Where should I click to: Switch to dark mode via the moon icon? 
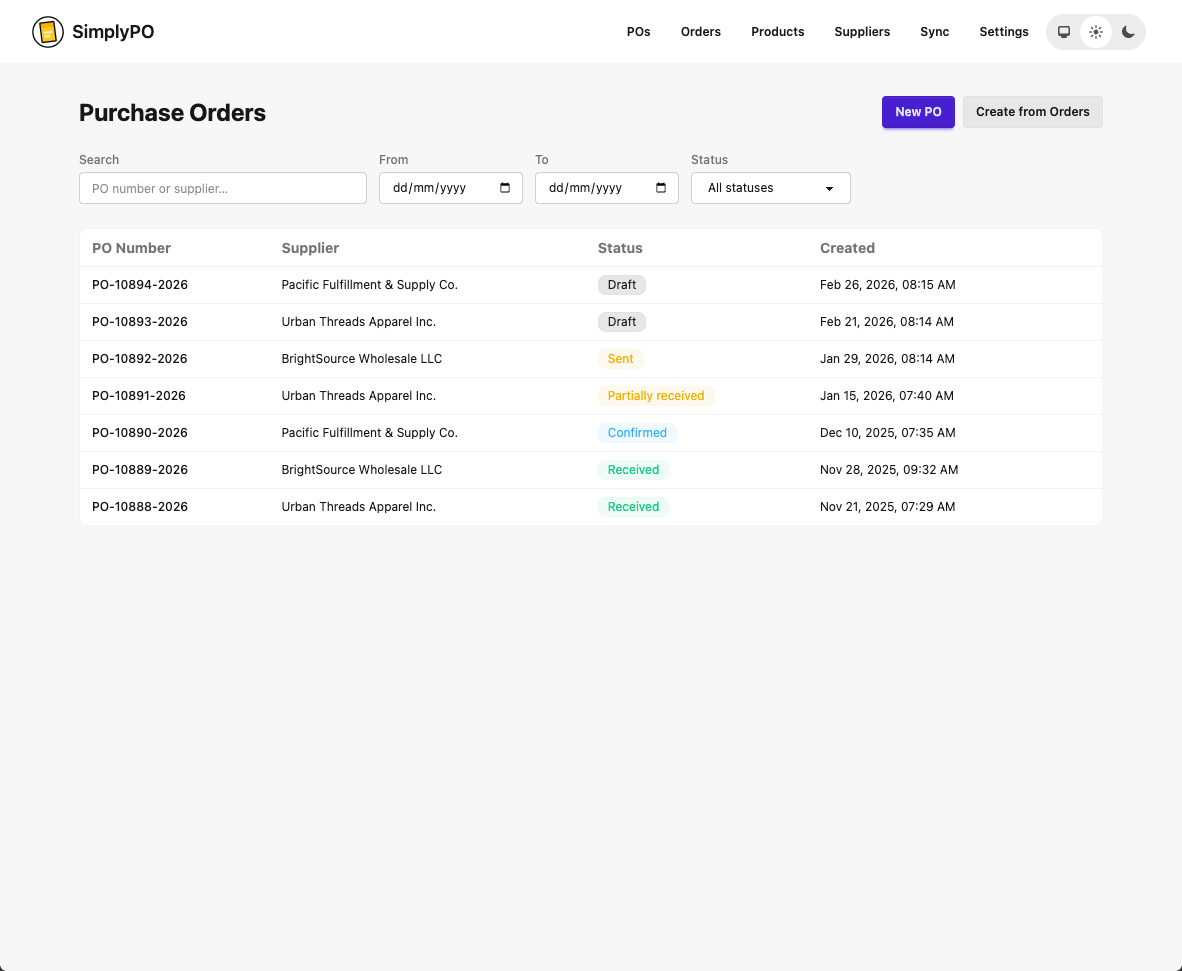click(x=1128, y=31)
